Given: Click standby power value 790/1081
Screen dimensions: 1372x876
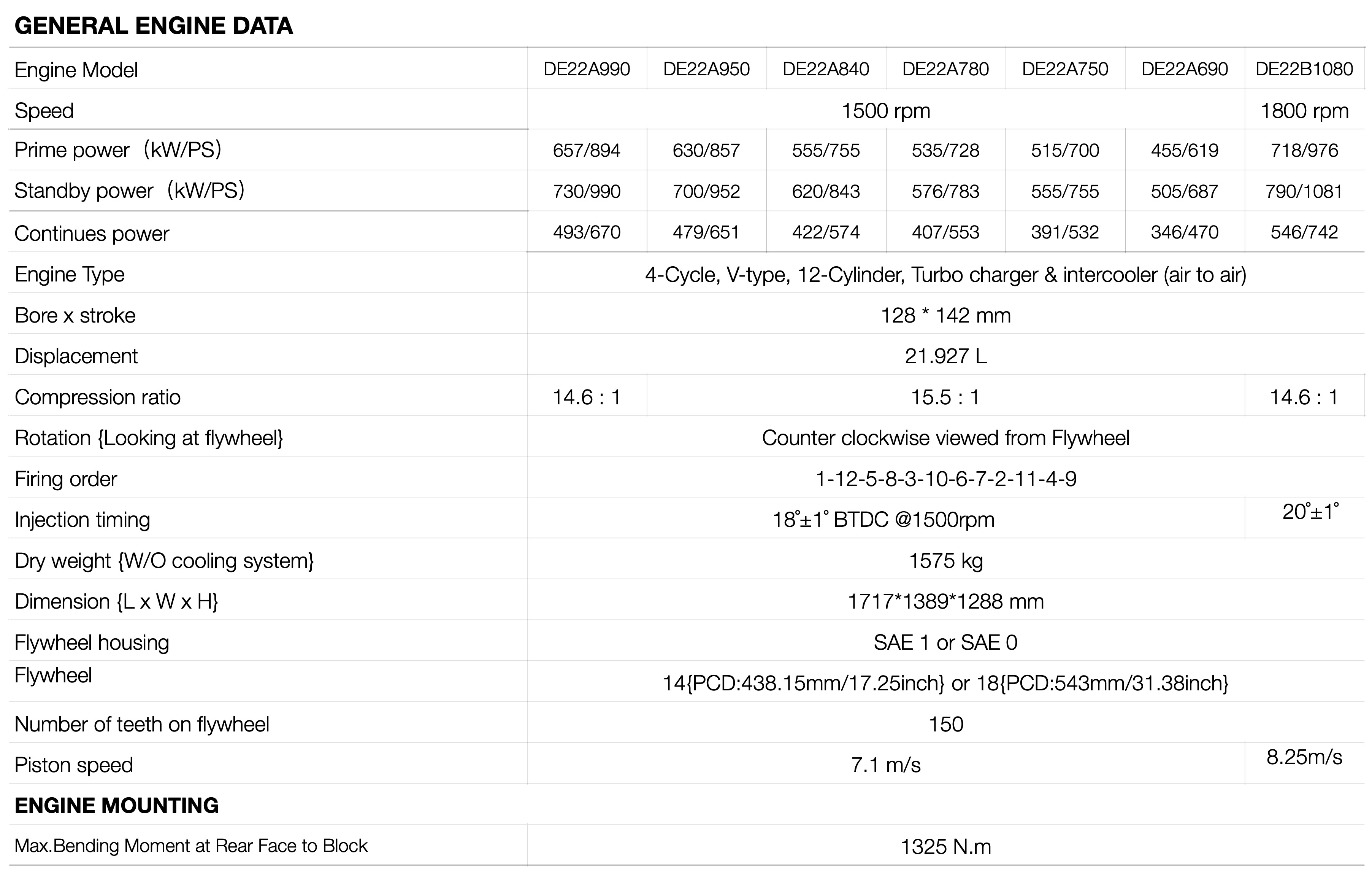Looking at the screenshot, I should pos(1304,191).
